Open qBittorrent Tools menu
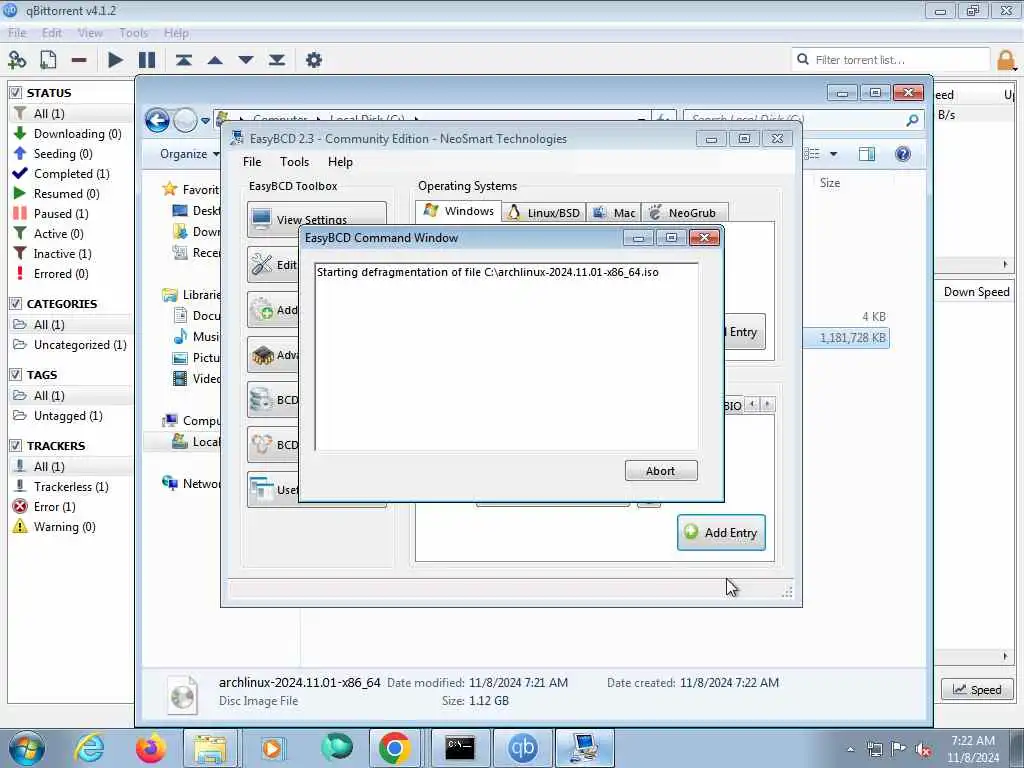1024x768 pixels. tap(133, 33)
